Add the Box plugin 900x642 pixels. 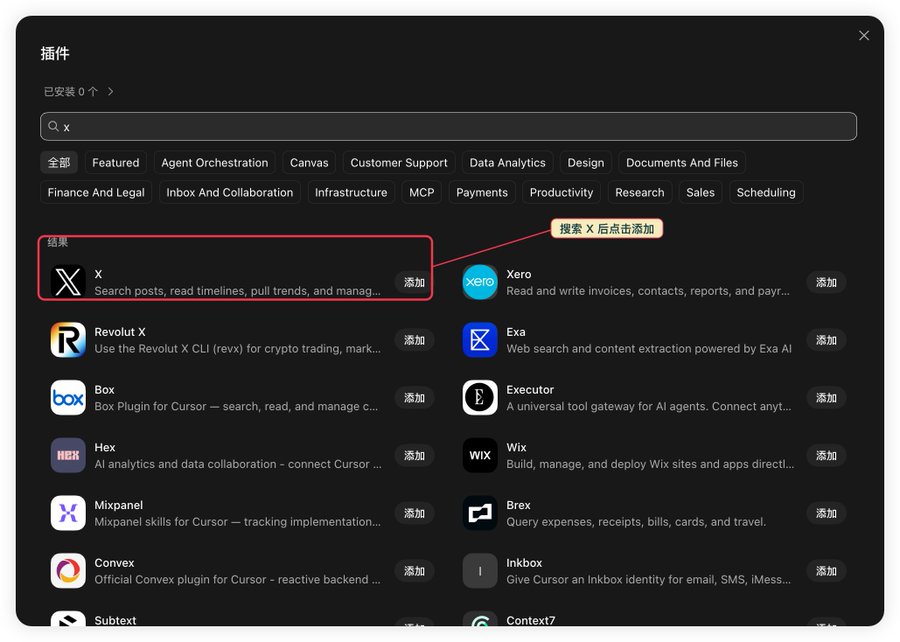[414, 398]
